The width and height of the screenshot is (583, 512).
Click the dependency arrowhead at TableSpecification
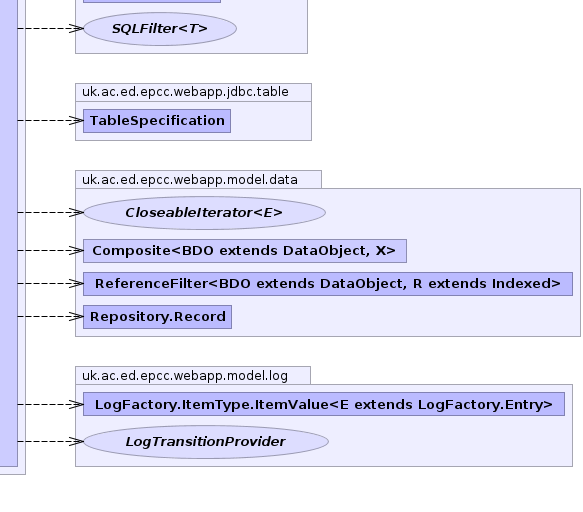[76, 120]
